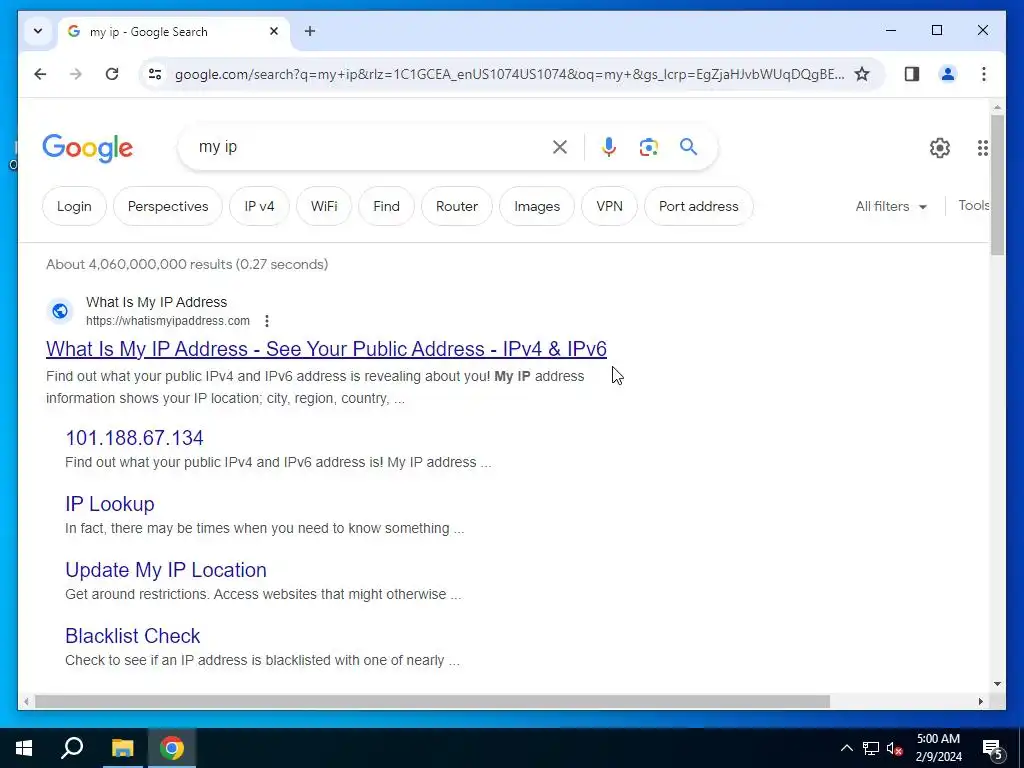Open the taskbar clock and date
Image resolution: width=1024 pixels, height=768 pixels.
(938, 748)
